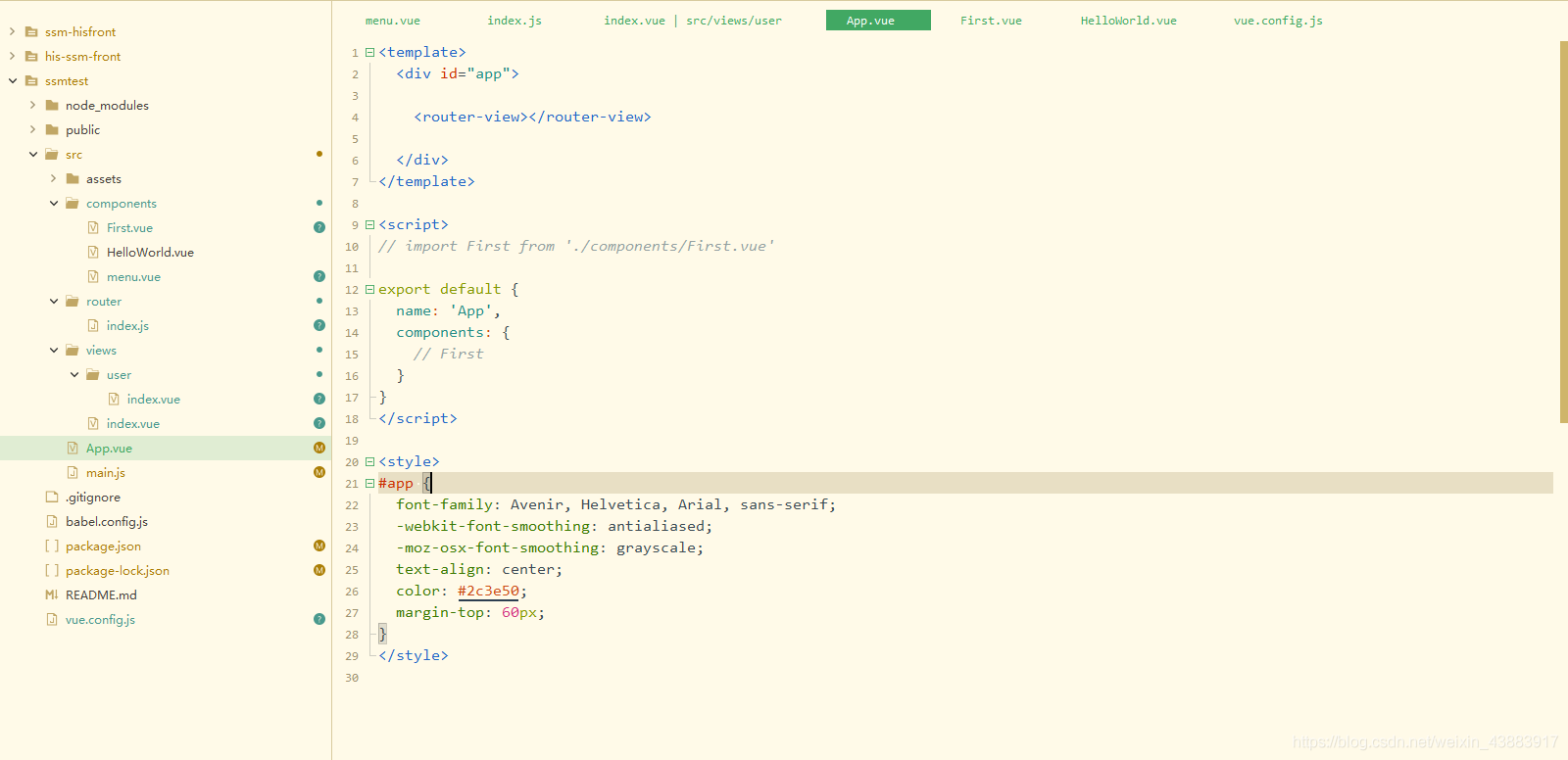Open the index.vue src/views/user tab
This screenshot has height=760, width=1568.
tap(693, 21)
